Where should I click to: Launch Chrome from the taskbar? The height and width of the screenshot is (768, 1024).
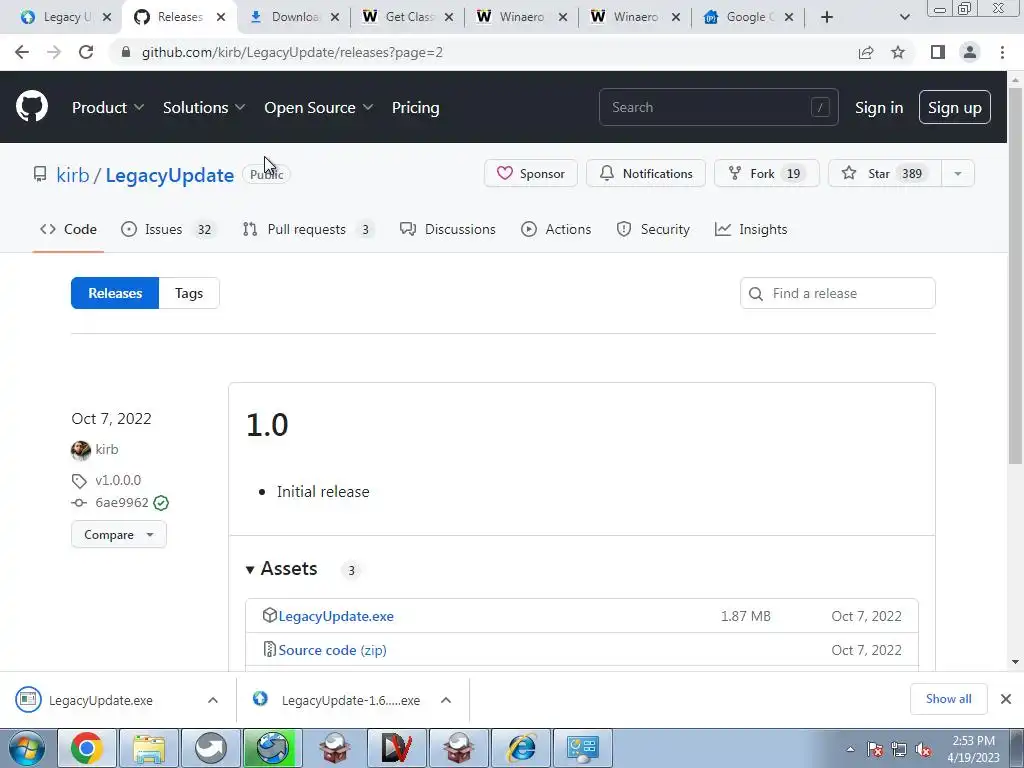87,748
